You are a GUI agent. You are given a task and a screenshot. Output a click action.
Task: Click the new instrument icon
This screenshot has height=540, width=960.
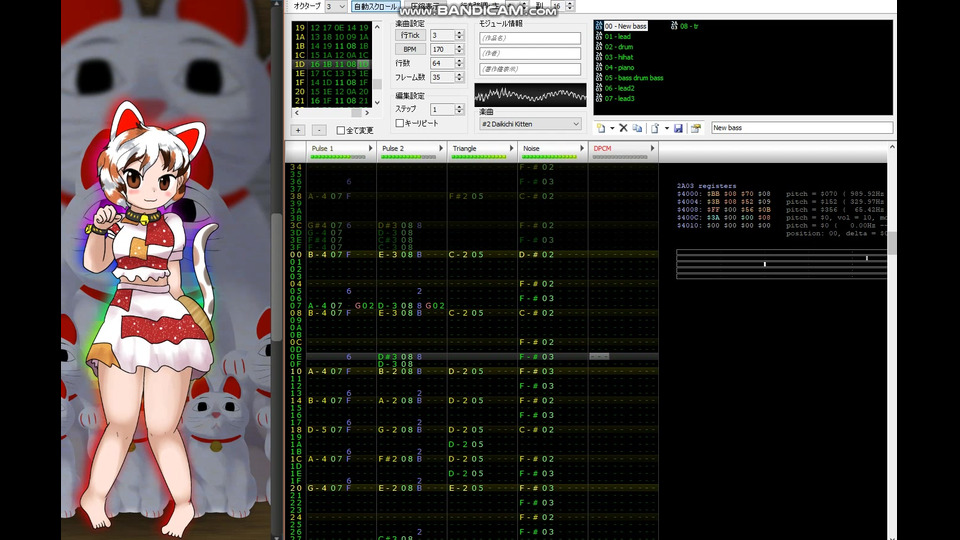[601, 128]
